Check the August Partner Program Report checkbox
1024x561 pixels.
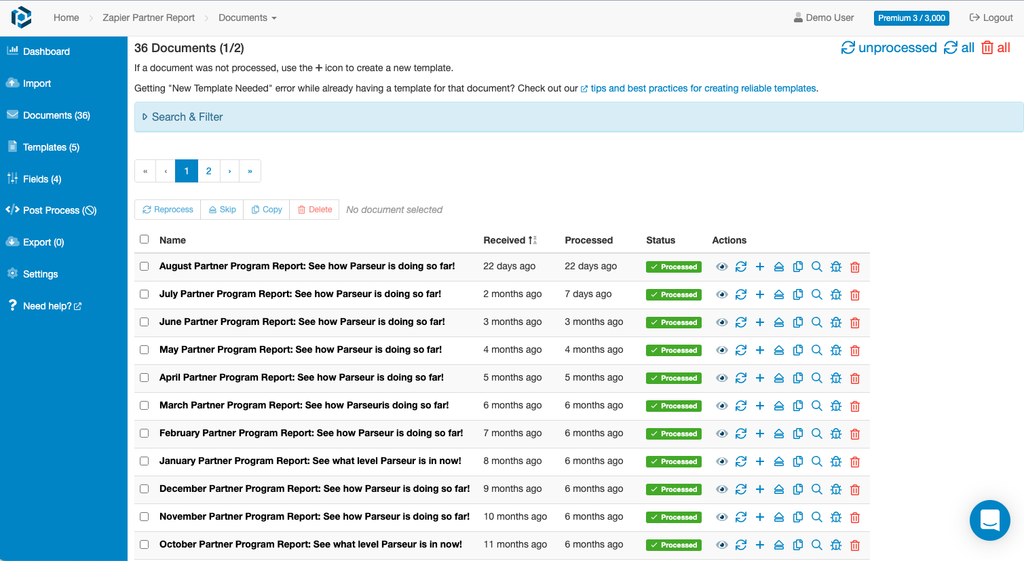(144, 266)
